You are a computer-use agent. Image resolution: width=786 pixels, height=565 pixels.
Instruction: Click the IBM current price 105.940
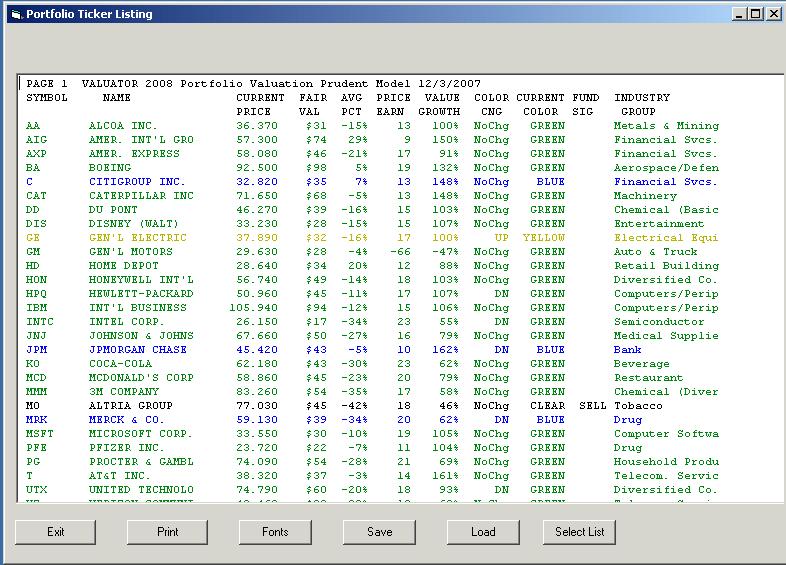254,308
